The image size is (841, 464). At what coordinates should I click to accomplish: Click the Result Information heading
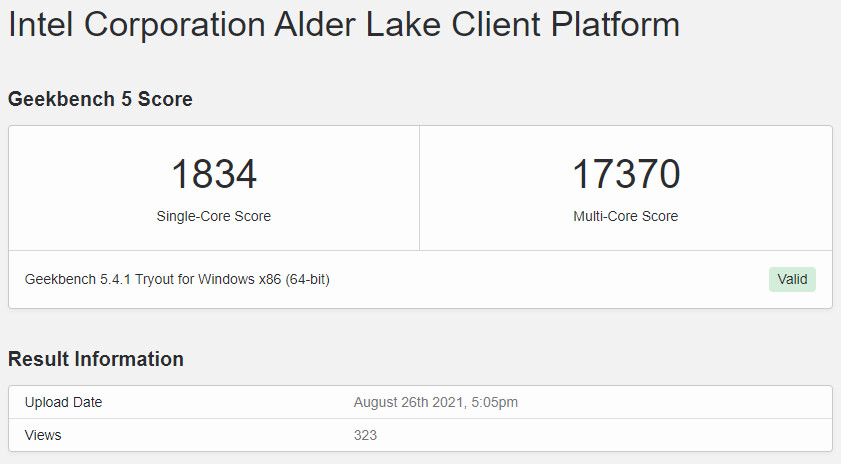pyautogui.click(x=96, y=359)
